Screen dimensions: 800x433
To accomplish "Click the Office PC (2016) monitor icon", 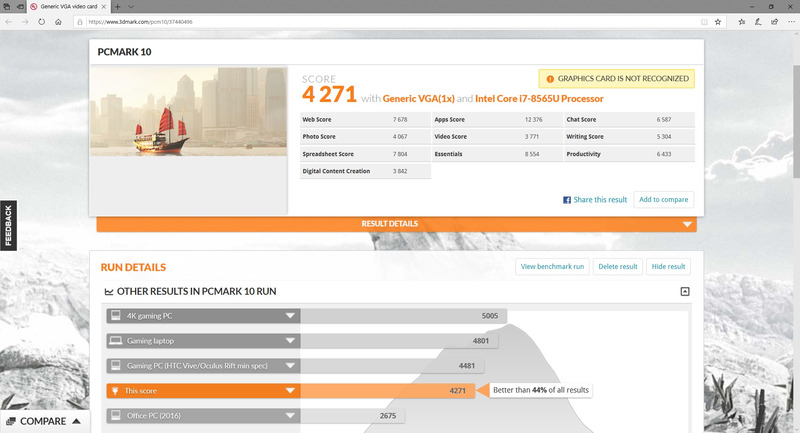I will [116, 416].
